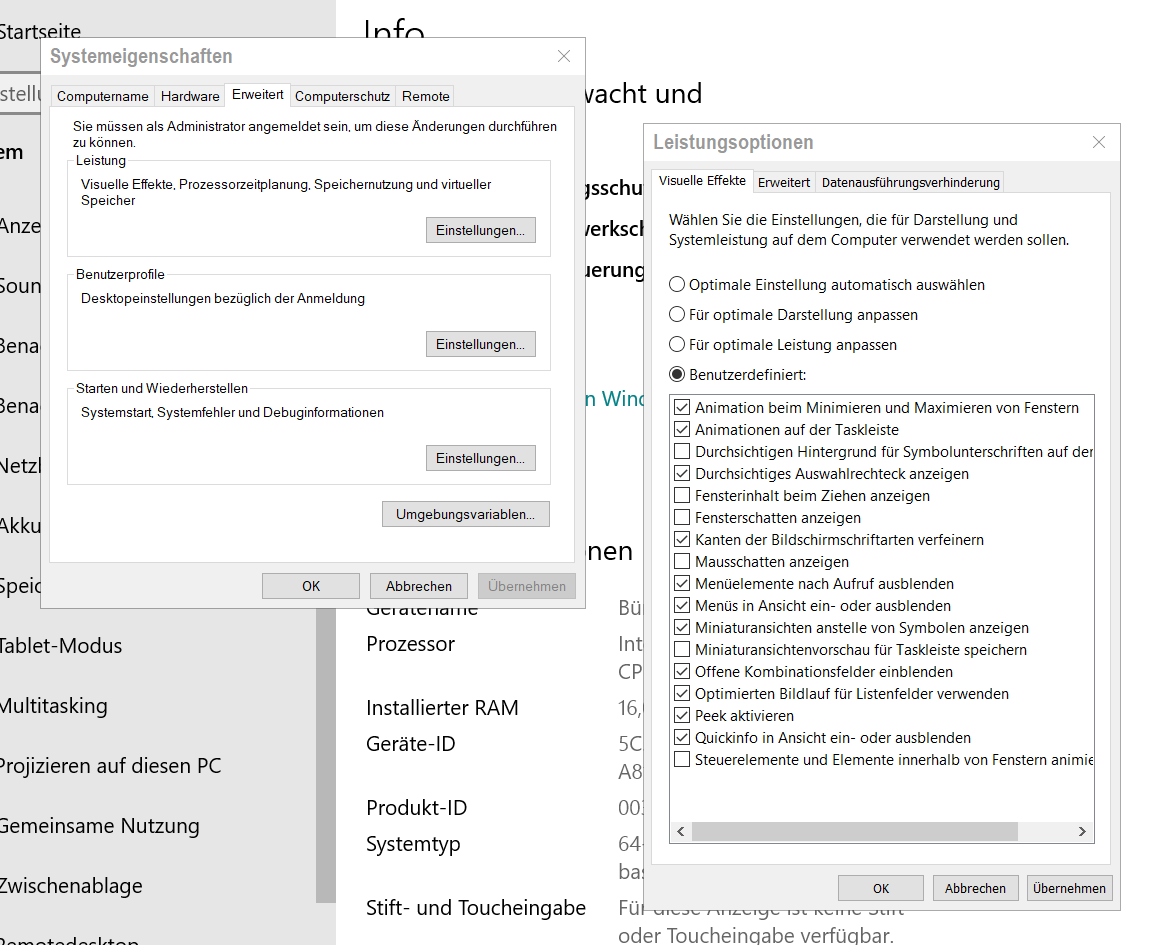Click the Installierter RAM label
Viewport: 1174px width, 945px height.
(442, 708)
